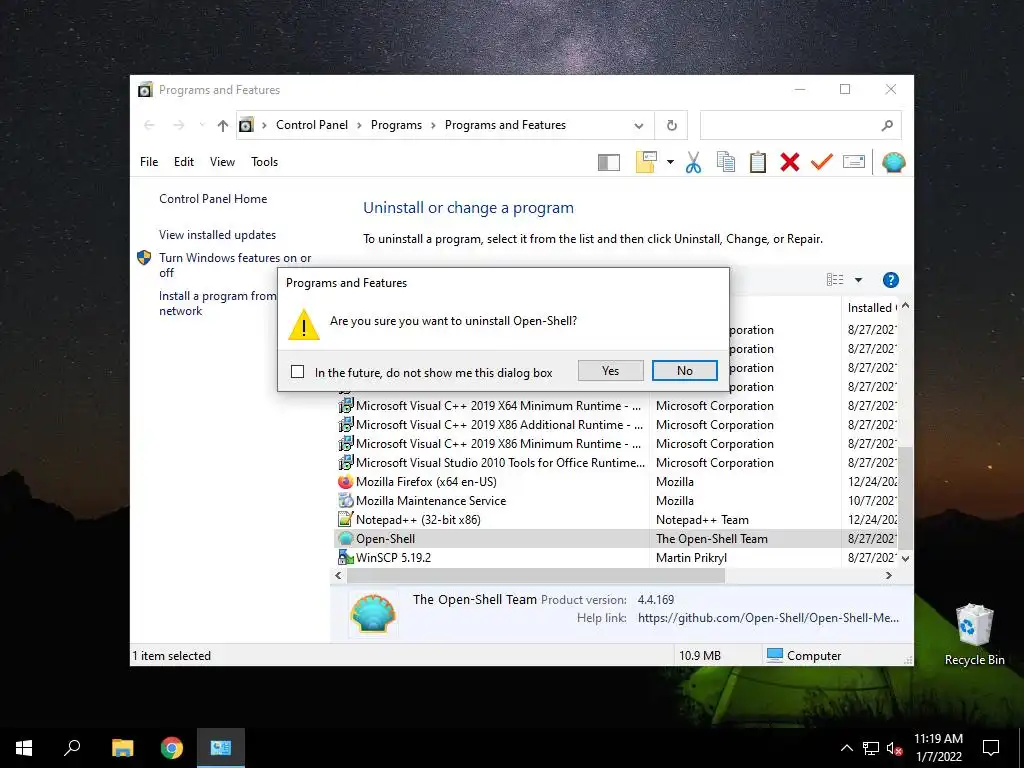Click the Installed On column header

point(870,308)
